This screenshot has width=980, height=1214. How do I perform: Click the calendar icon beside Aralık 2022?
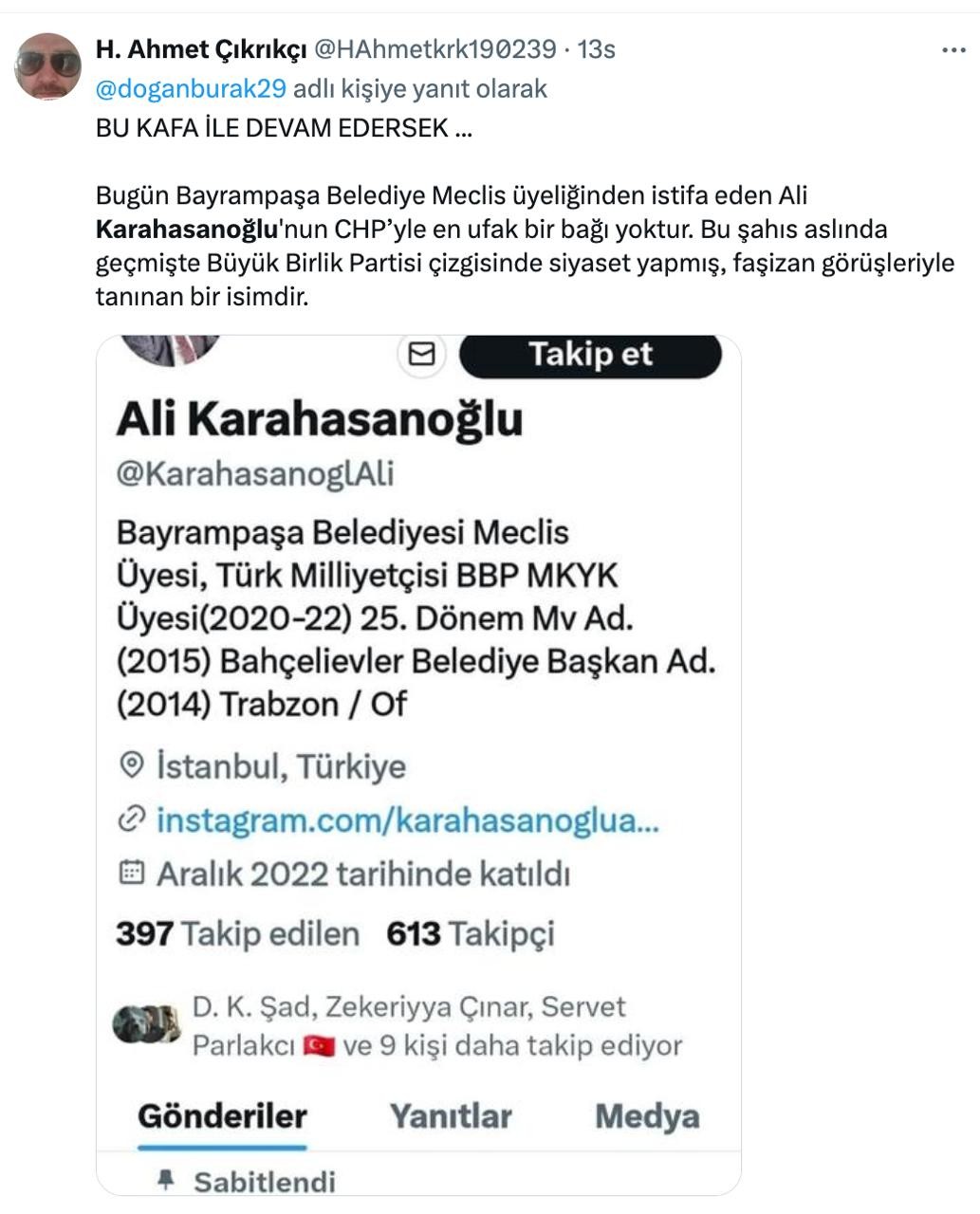click(131, 873)
